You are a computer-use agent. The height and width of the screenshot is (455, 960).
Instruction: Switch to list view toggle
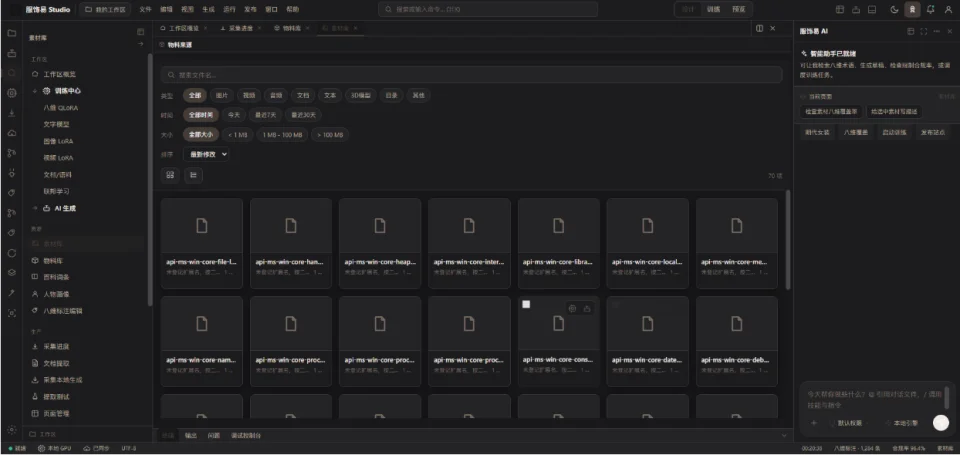pos(193,176)
